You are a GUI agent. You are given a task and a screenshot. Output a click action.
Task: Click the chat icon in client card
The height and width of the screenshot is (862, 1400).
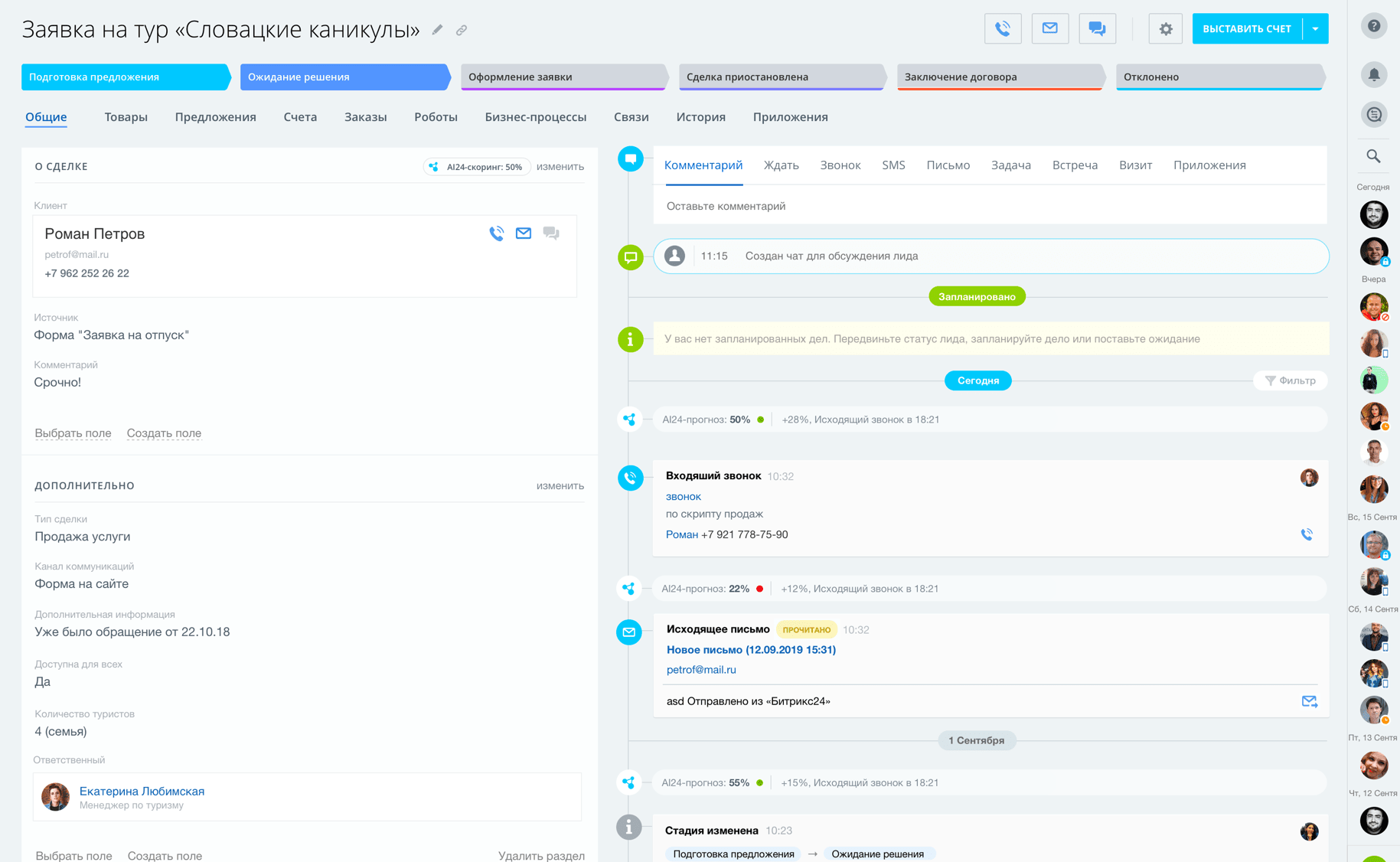tap(551, 233)
